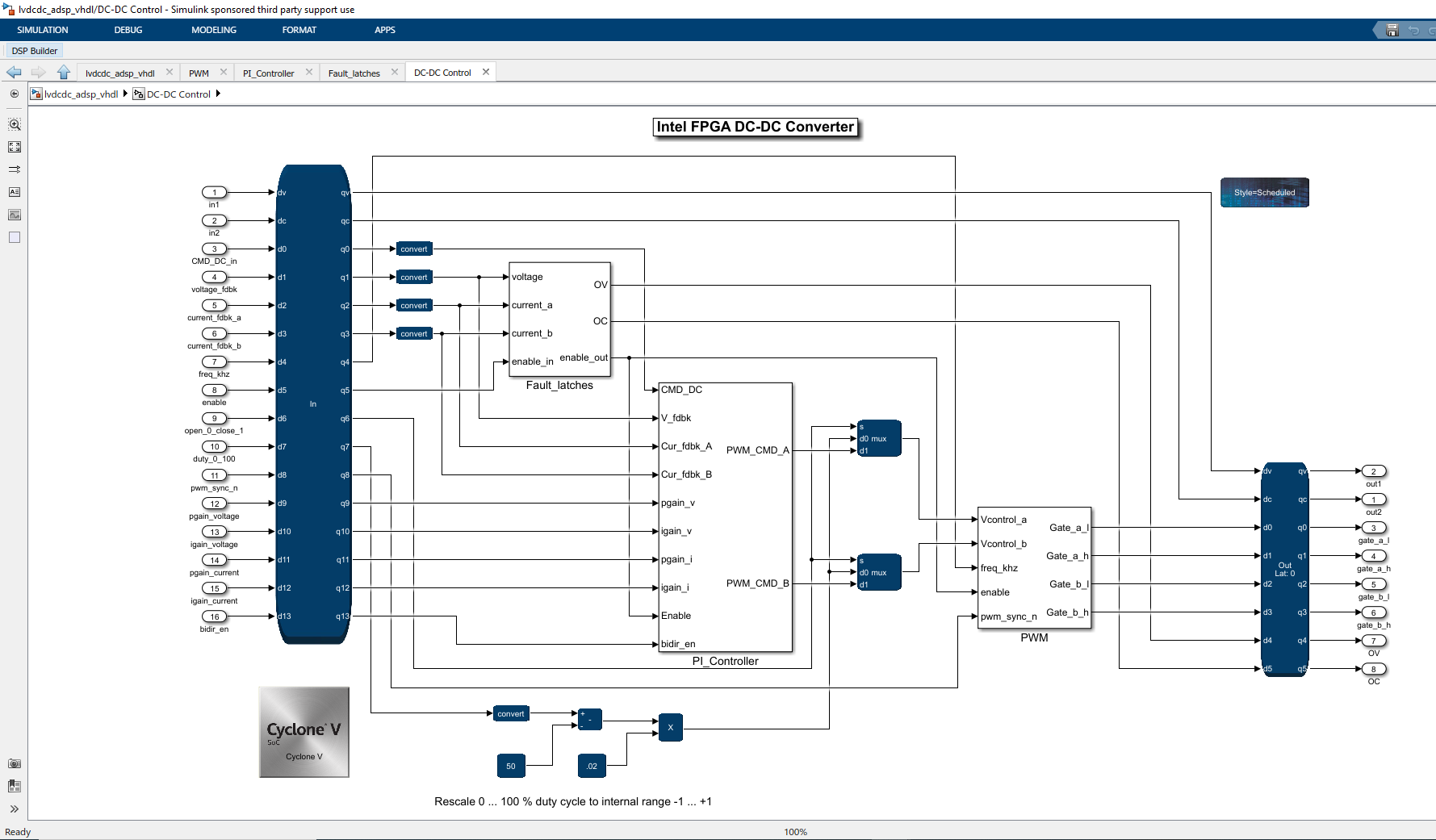
Task: Expand the palette with double chevron
Action: (15, 809)
